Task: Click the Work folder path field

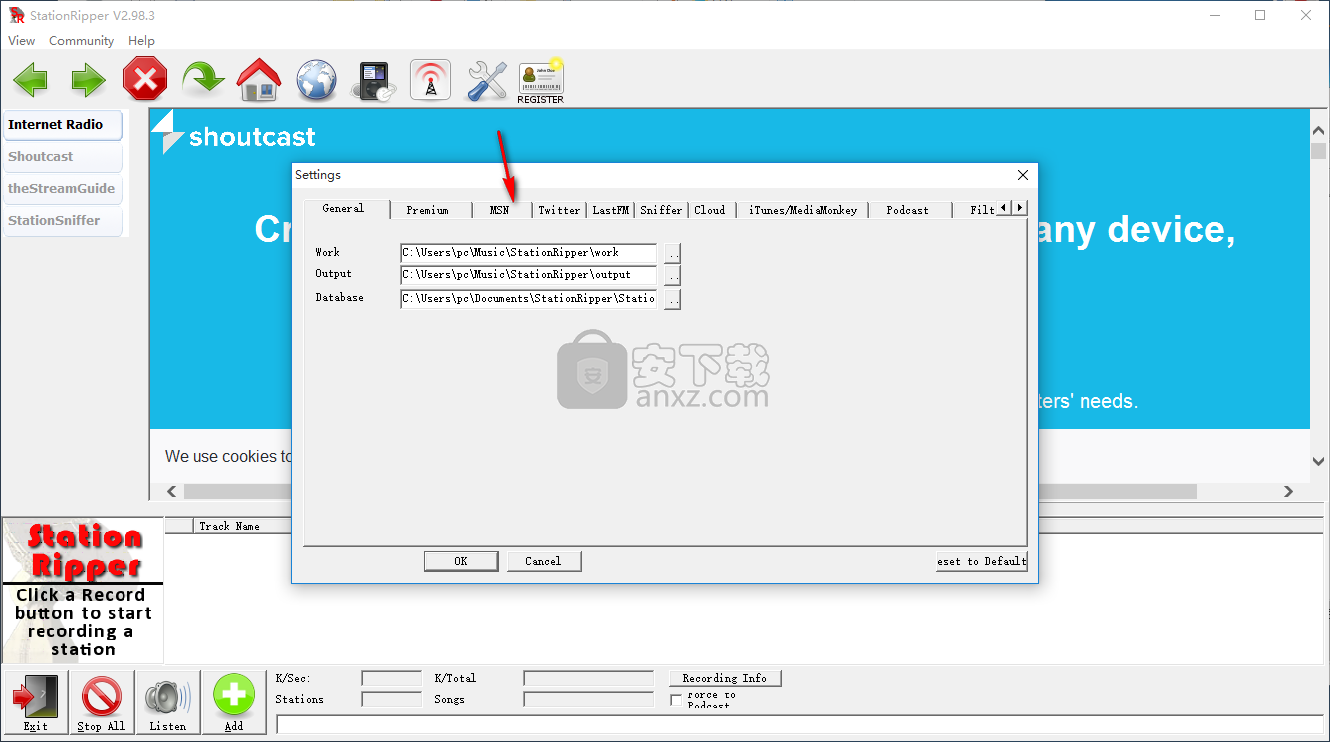Action: 529,253
